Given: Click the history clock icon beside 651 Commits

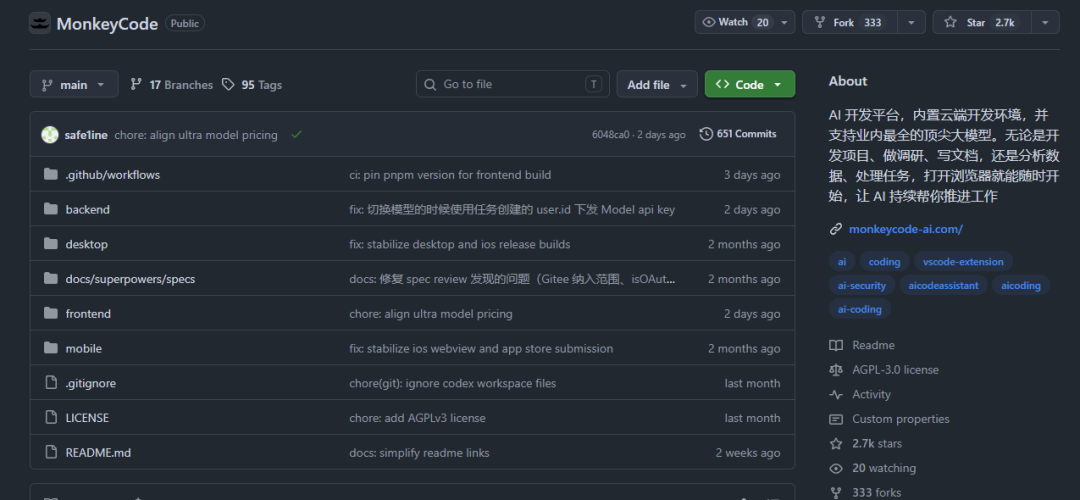Looking at the screenshot, I should pos(706,134).
